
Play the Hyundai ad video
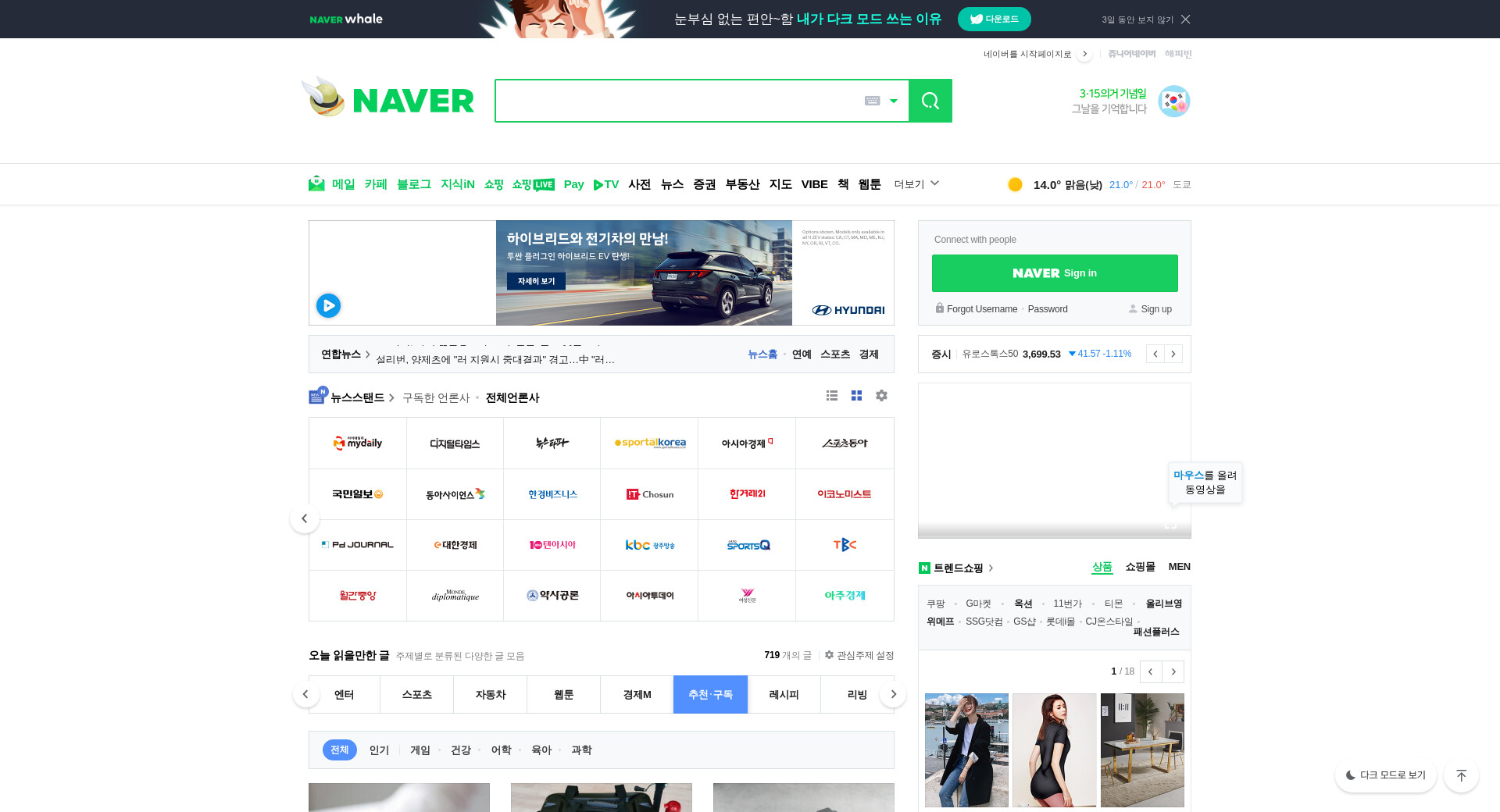[328, 305]
